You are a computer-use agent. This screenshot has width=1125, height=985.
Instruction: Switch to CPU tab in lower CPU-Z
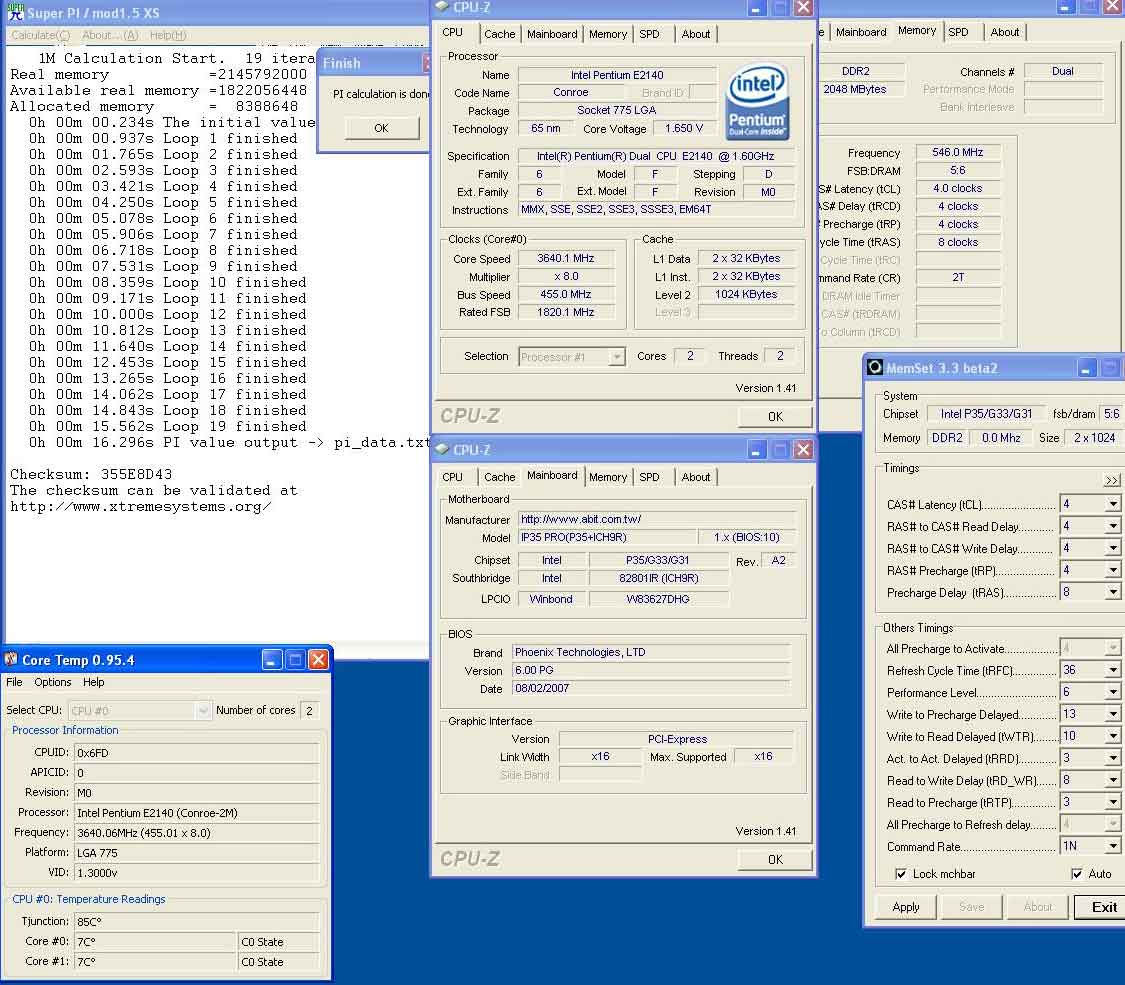coord(452,477)
